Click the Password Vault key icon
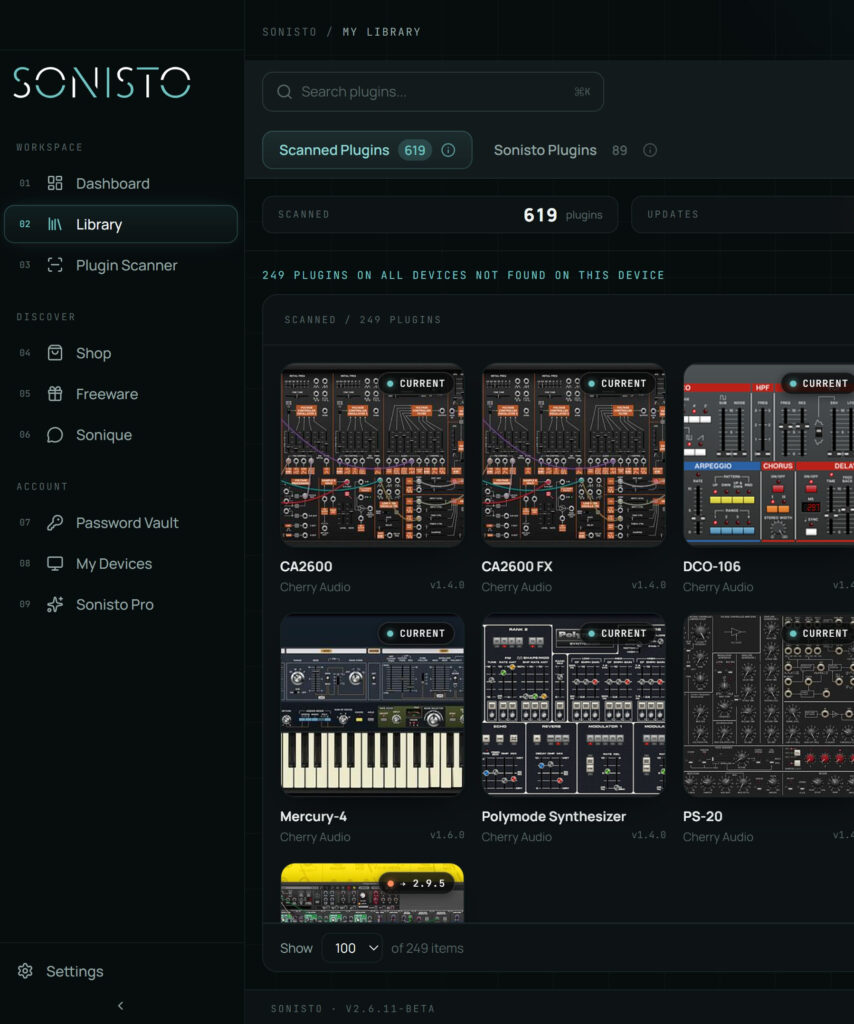This screenshot has width=854, height=1024. point(55,522)
